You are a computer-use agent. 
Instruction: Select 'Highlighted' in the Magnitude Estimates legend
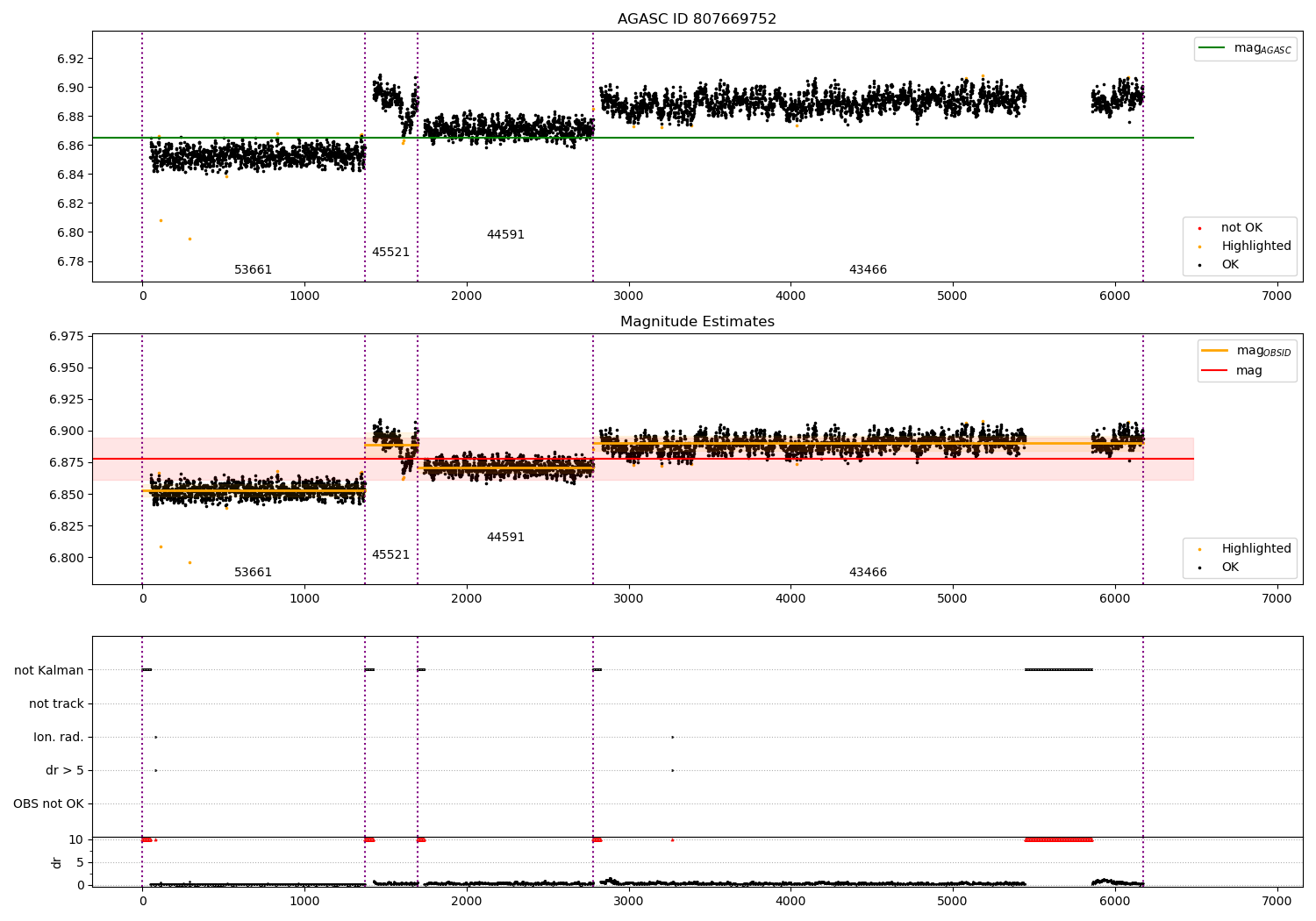tap(1255, 549)
